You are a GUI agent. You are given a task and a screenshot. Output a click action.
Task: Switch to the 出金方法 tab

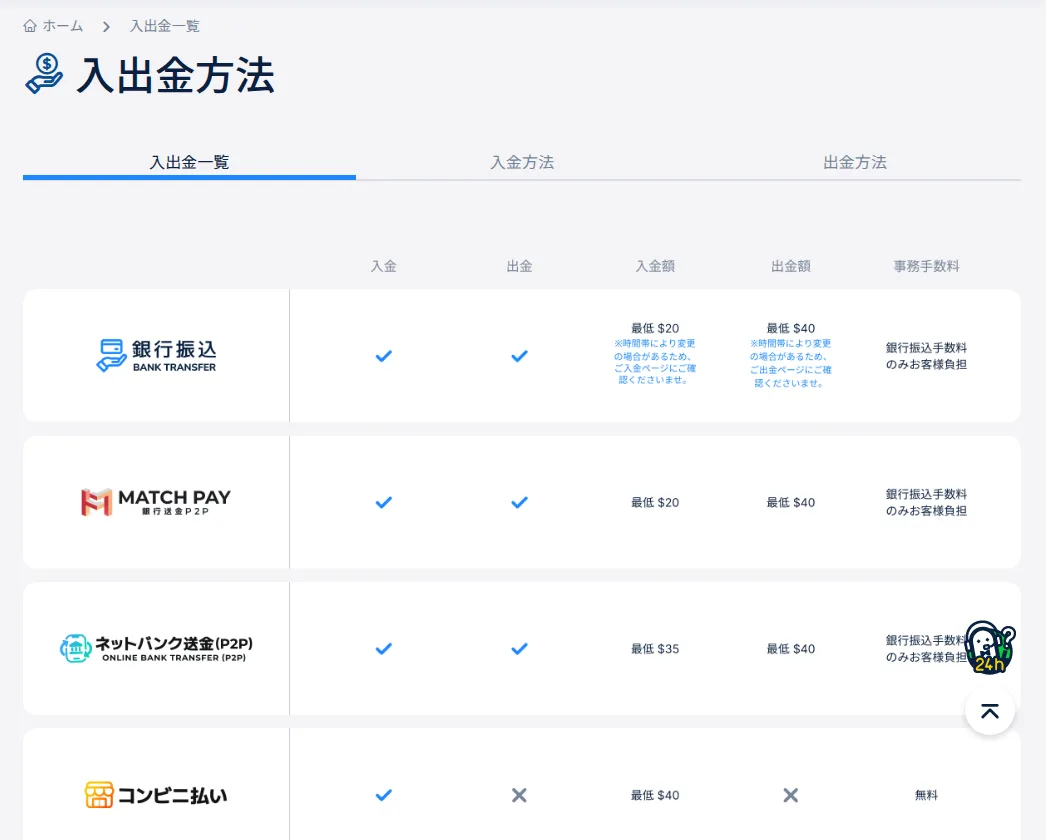(855, 162)
